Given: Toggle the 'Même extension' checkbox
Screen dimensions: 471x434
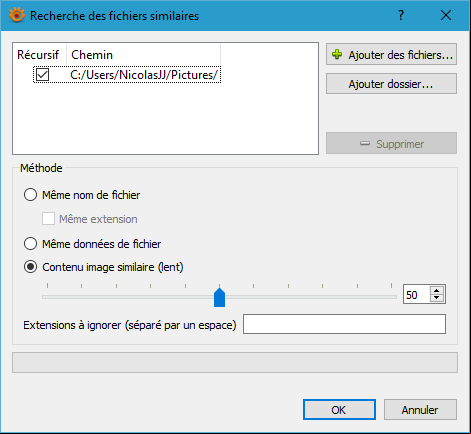Looking at the screenshot, I should pyautogui.click(x=48, y=219).
